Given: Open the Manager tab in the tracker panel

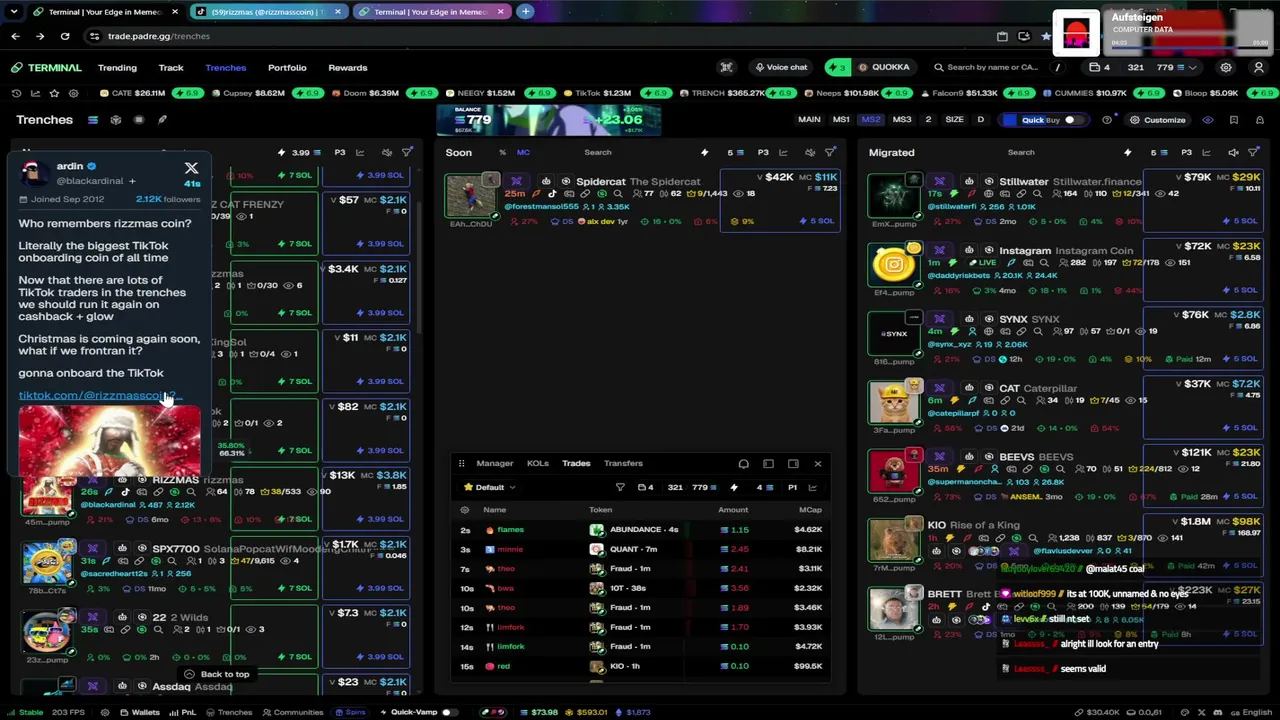Looking at the screenshot, I should [x=494, y=463].
